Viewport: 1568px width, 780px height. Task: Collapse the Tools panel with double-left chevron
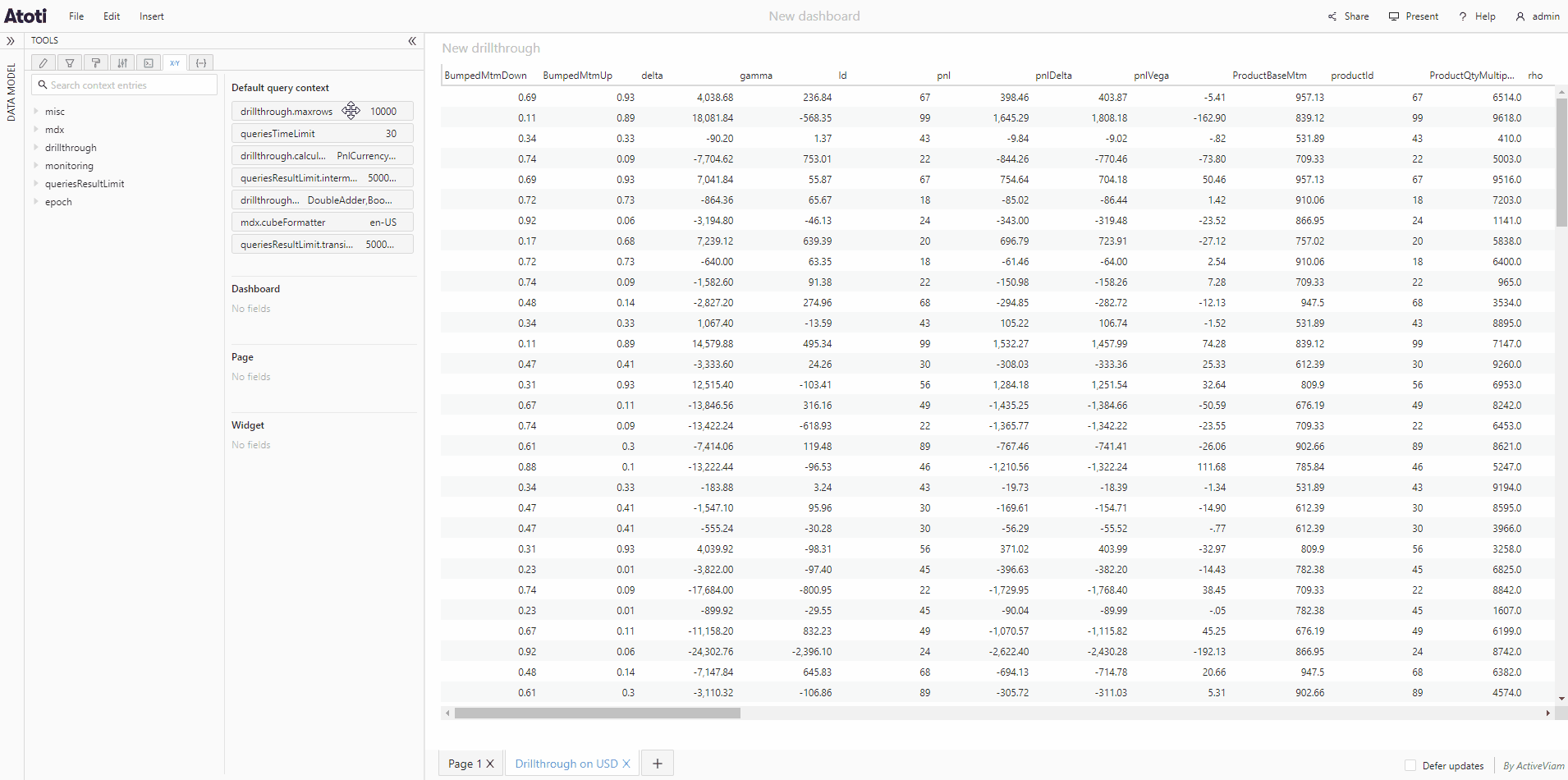412,41
